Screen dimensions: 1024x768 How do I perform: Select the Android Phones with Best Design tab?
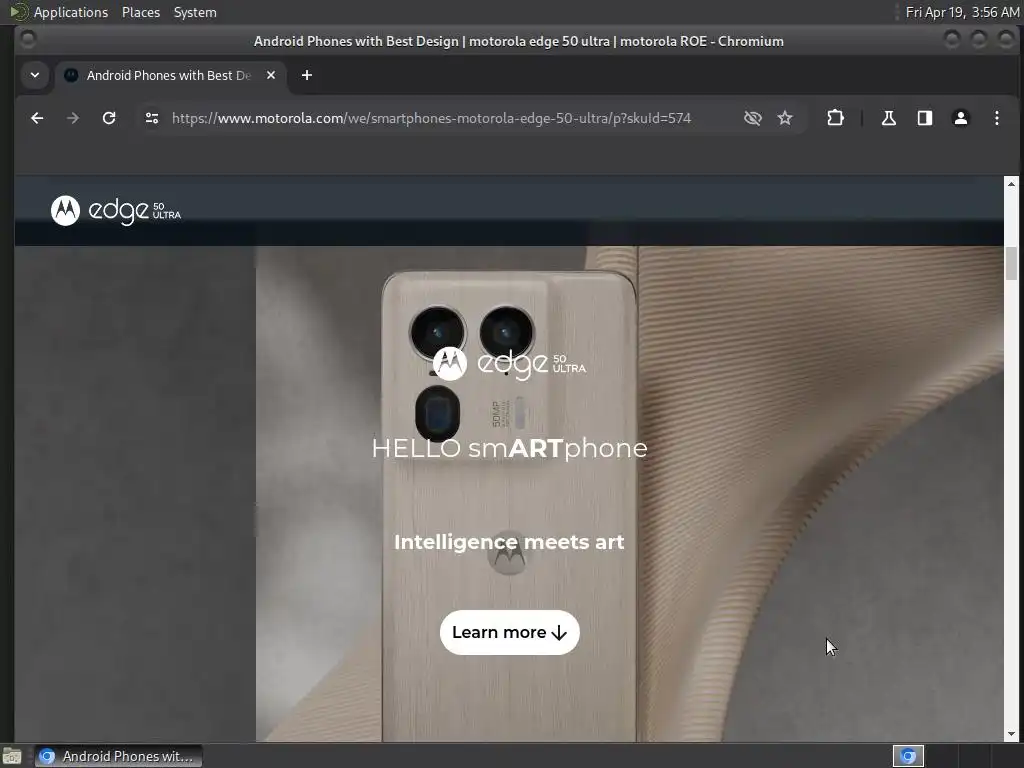(x=168, y=75)
